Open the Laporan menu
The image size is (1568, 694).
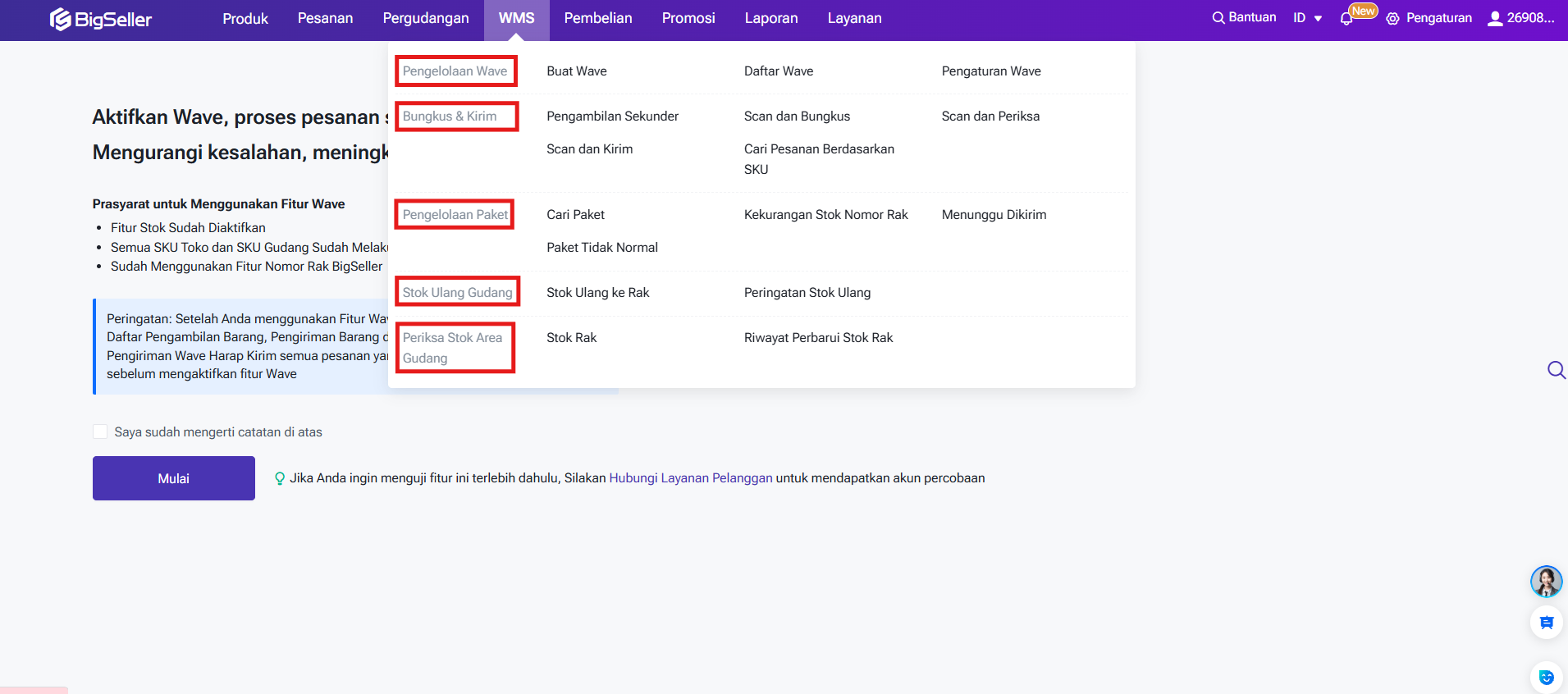[x=771, y=18]
